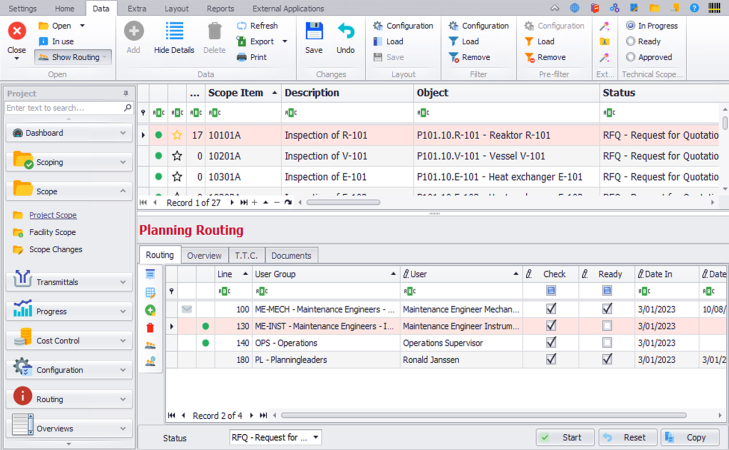This screenshot has width=729, height=450.
Task: Click Project search text field
Action: [64, 108]
